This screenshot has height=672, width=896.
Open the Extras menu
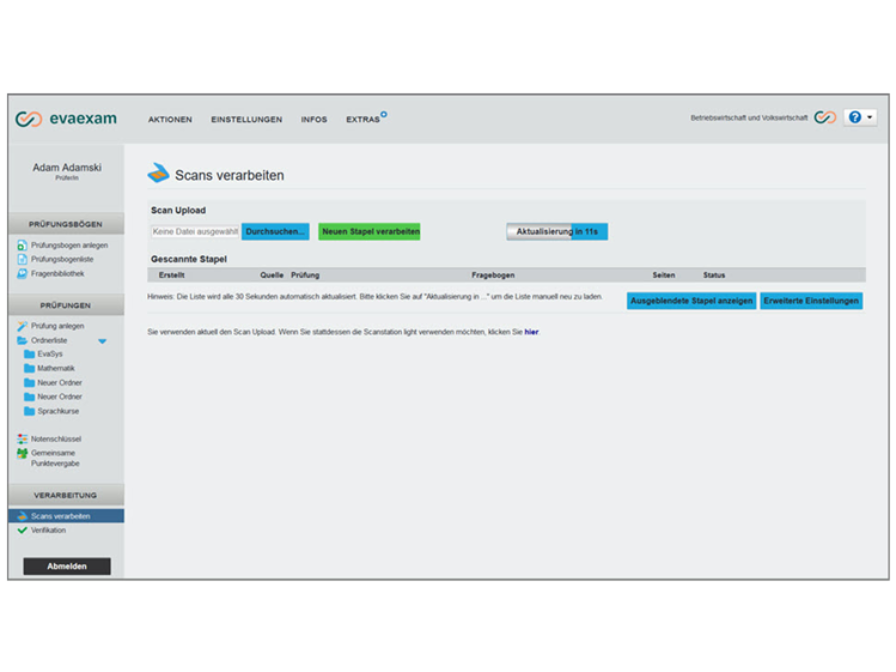click(363, 120)
